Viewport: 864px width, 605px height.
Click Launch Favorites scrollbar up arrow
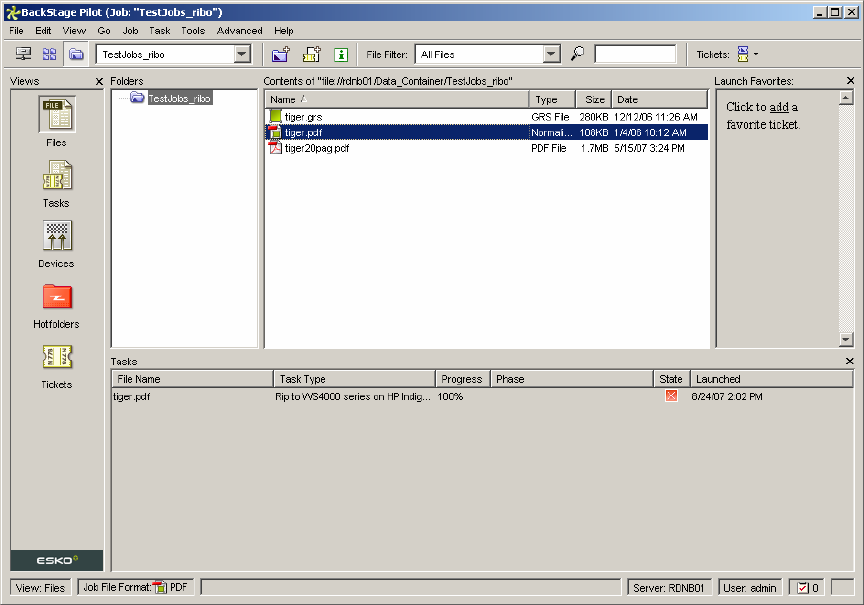pos(846,98)
